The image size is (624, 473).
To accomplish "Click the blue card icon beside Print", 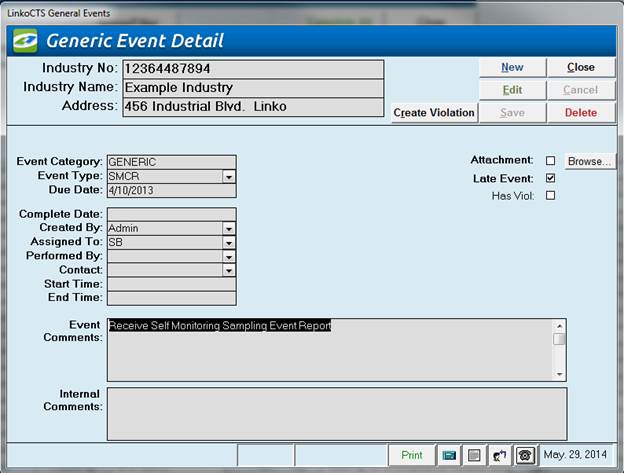I will click(x=451, y=455).
